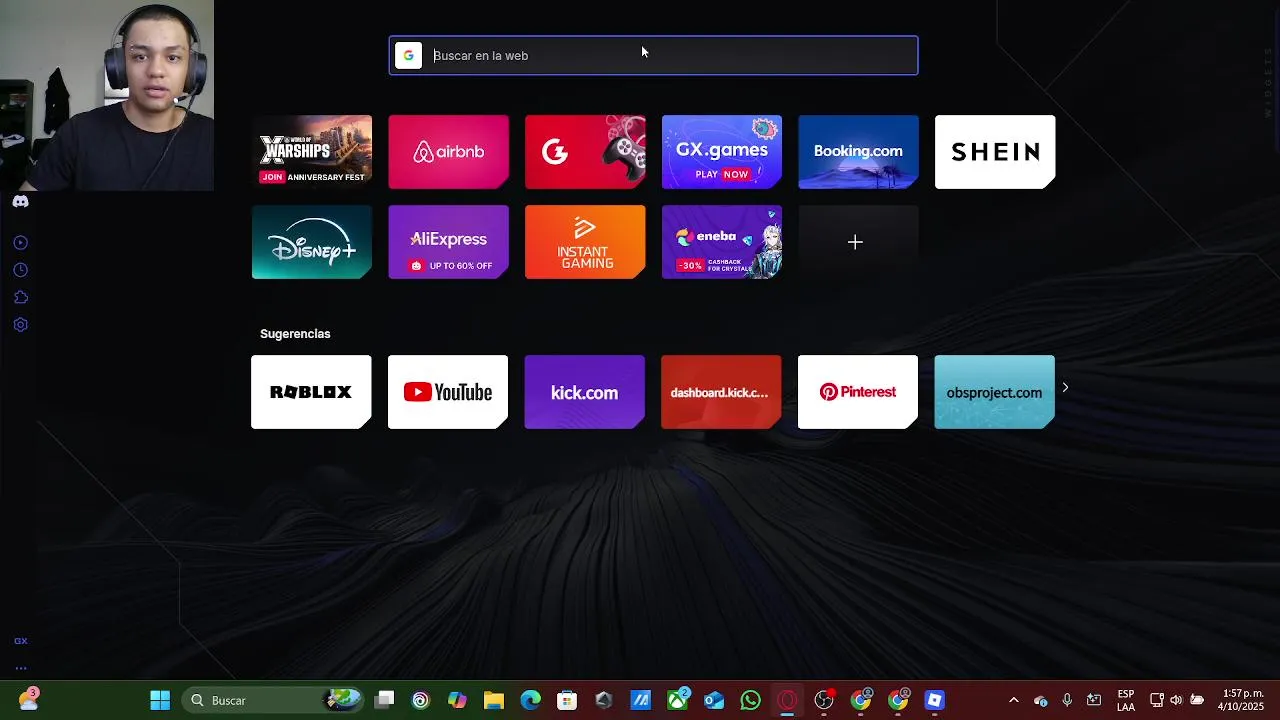
Task: Open the clock showing 1:57 p. m.
Action: (1243, 700)
